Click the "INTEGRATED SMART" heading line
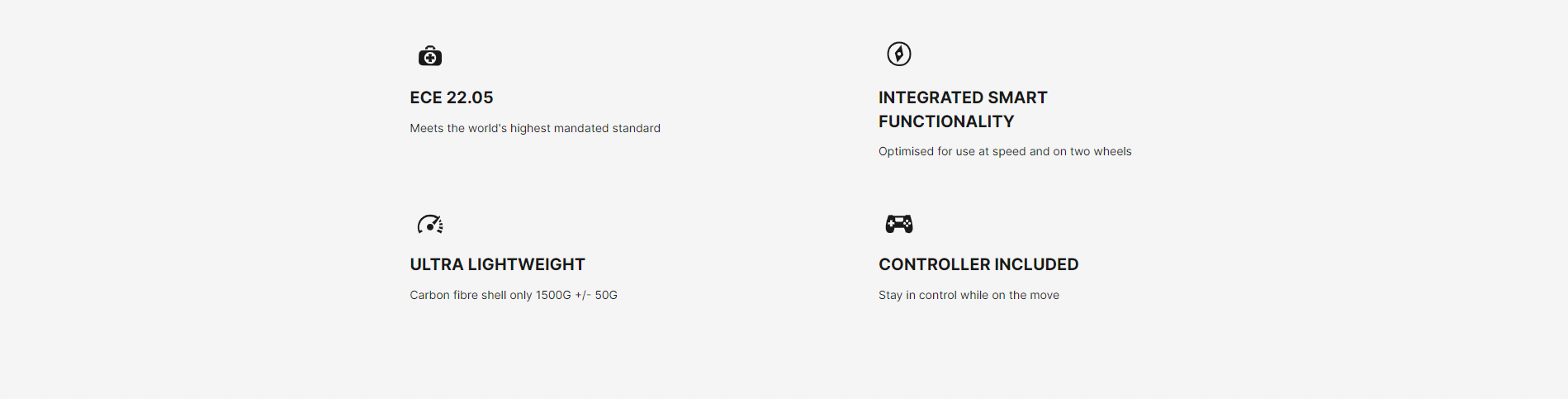 click(x=962, y=97)
